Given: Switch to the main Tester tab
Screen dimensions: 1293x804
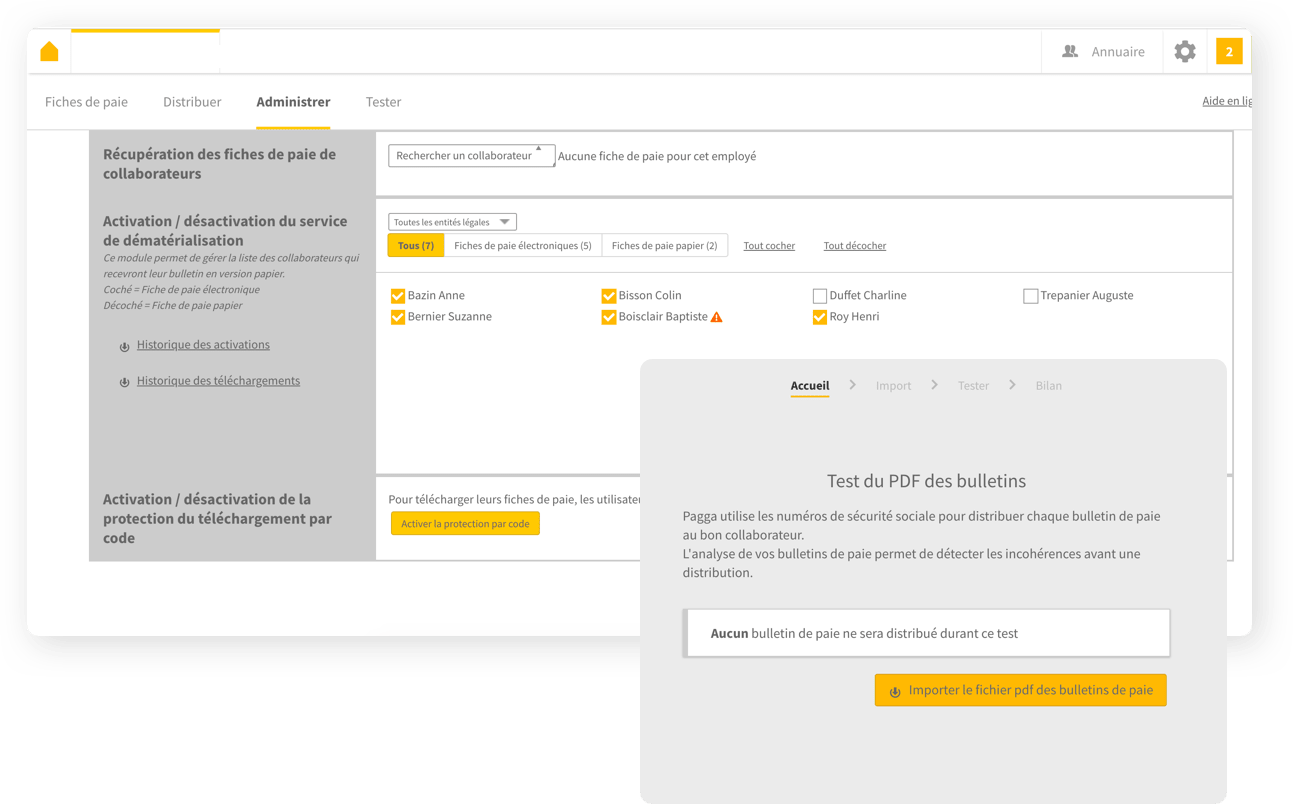Looking at the screenshot, I should coord(383,102).
